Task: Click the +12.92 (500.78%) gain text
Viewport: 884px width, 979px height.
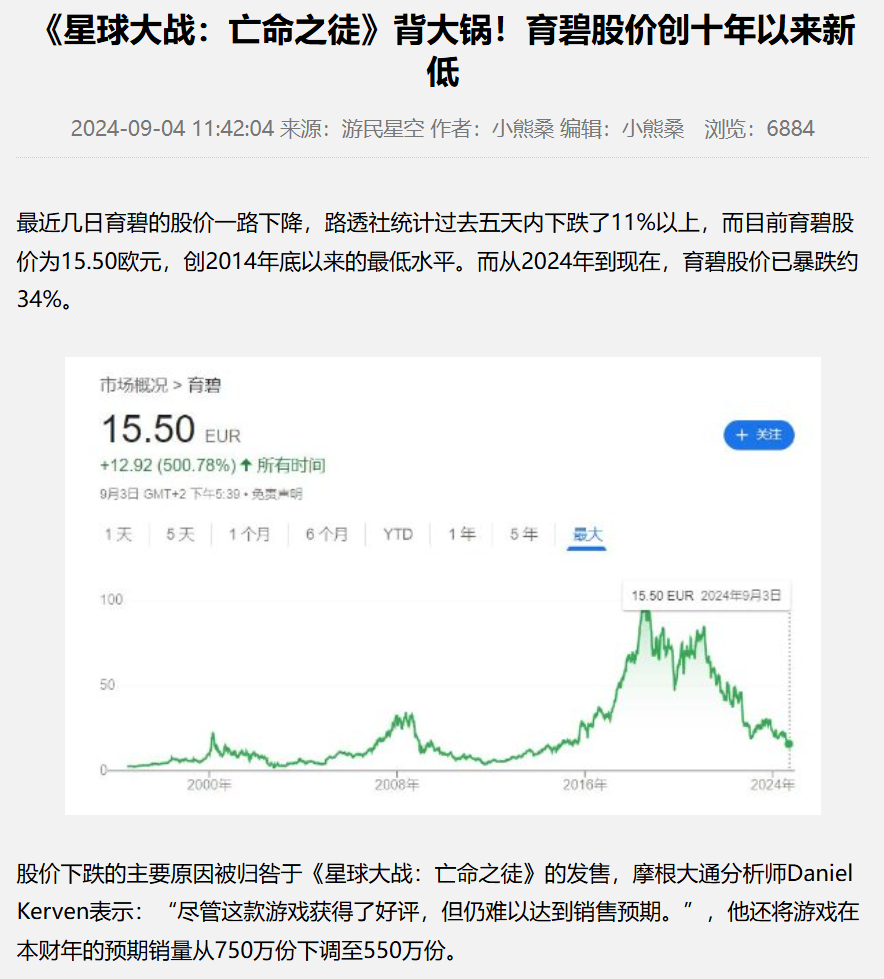Action: [x=169, y=465]
